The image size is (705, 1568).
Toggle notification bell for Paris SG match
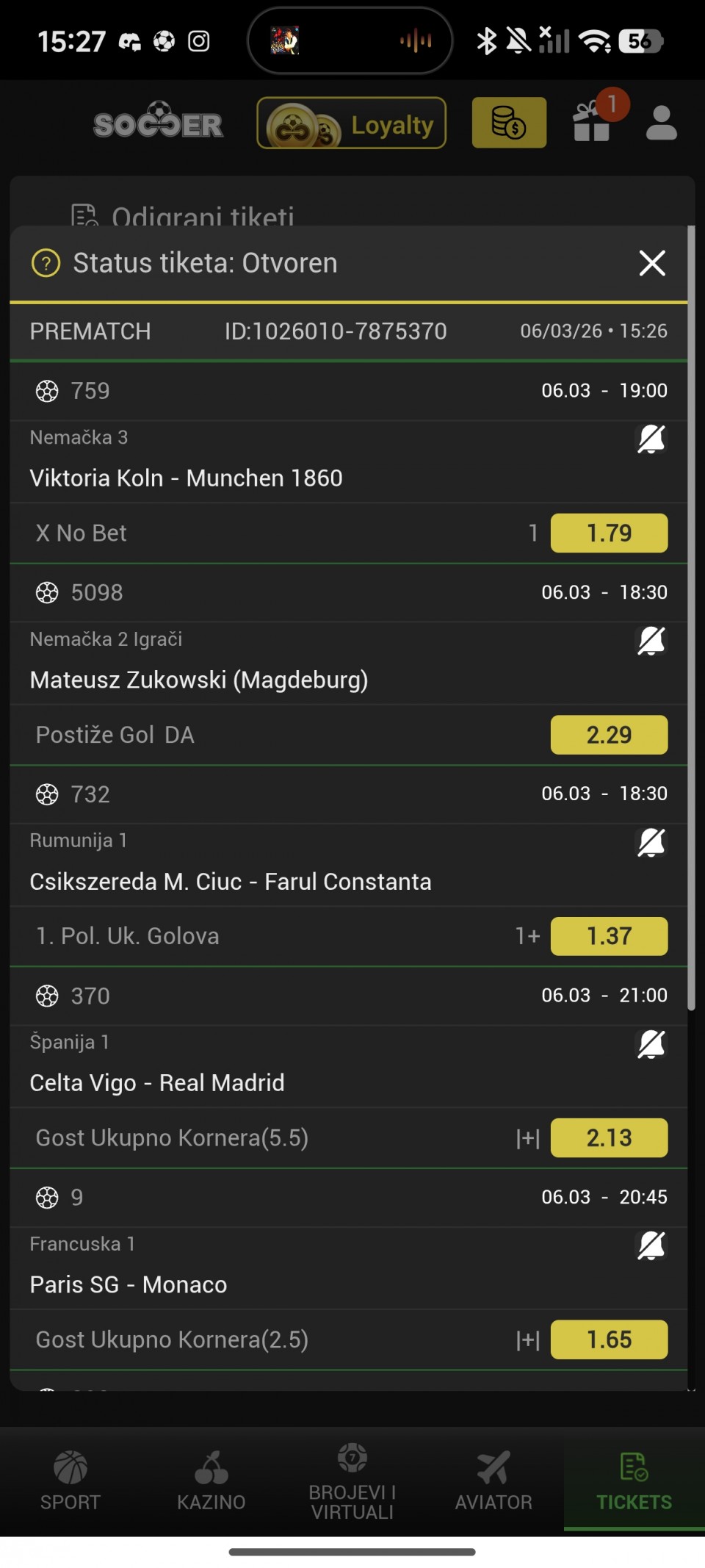(651, 1245)
